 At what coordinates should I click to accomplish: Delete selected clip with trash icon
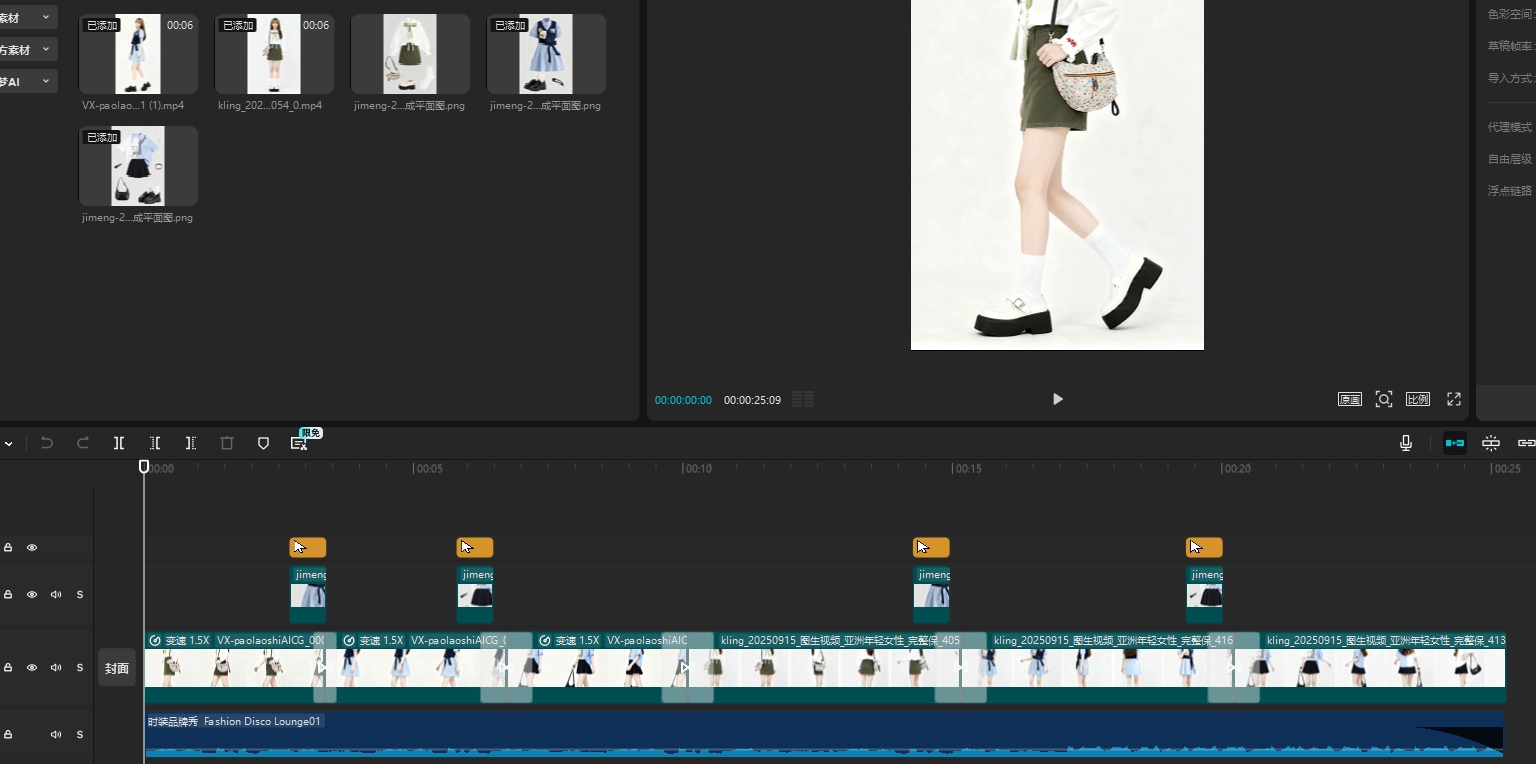click(x=227, y=443)
